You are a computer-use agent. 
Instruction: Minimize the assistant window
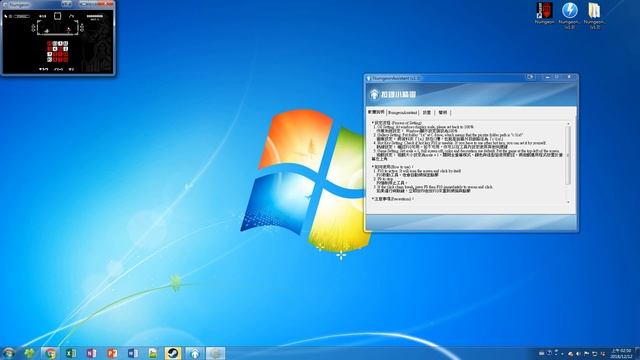pyautogui.click(x=547, y=77)
